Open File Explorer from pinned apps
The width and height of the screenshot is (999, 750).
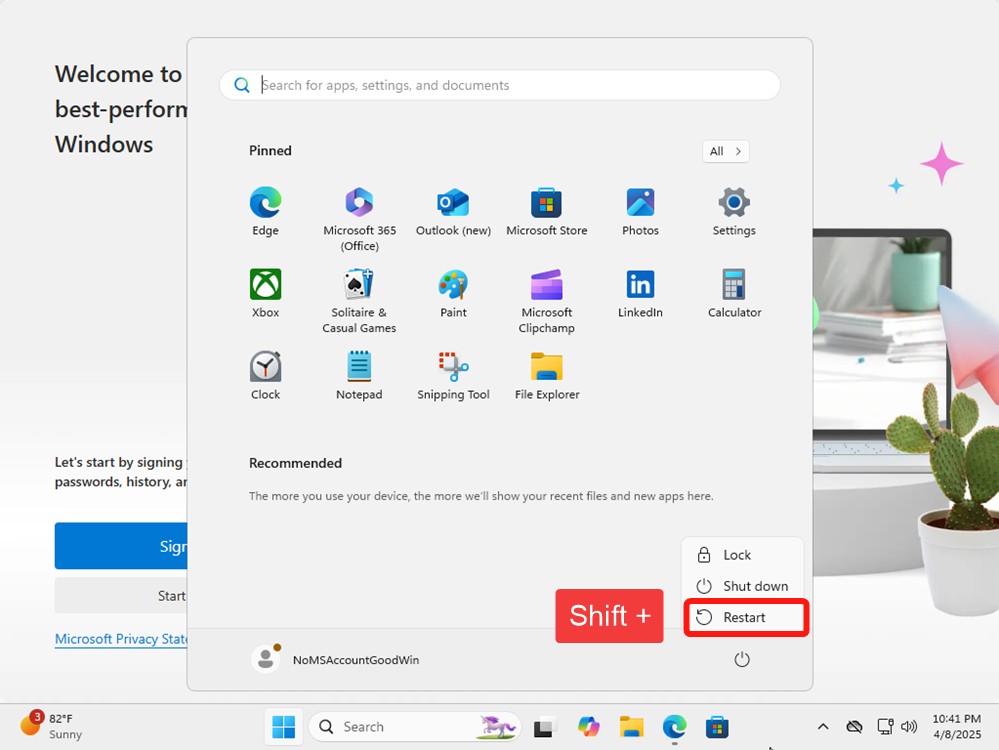tap(547, 376)
